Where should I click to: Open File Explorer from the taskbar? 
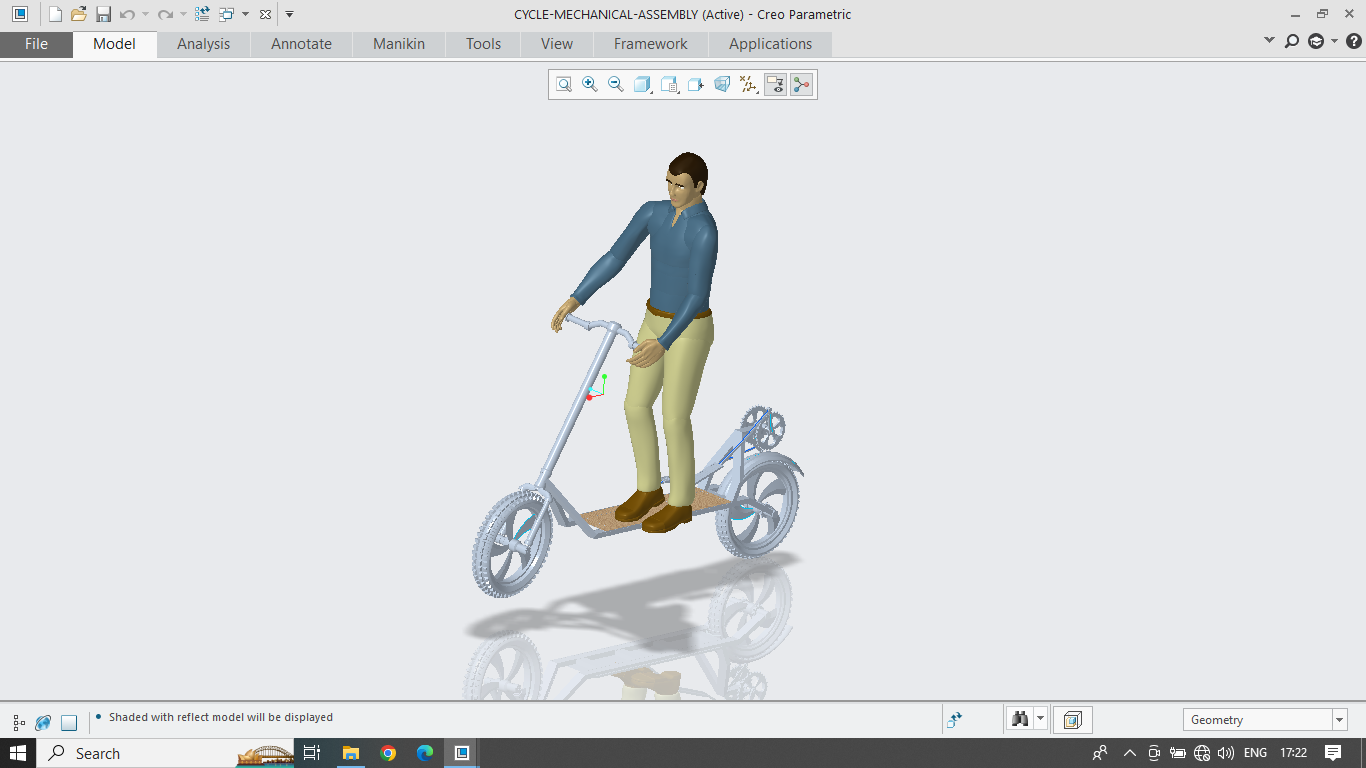click(x=350, y=753)
